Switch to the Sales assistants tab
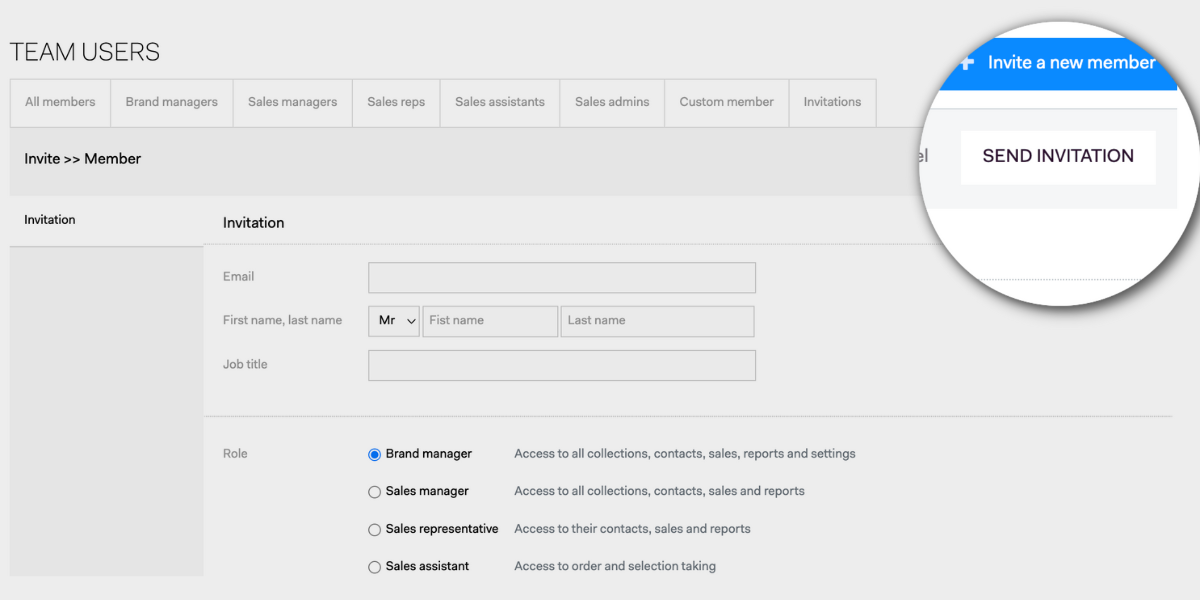 pyautogui.click(x=500, y=102)
